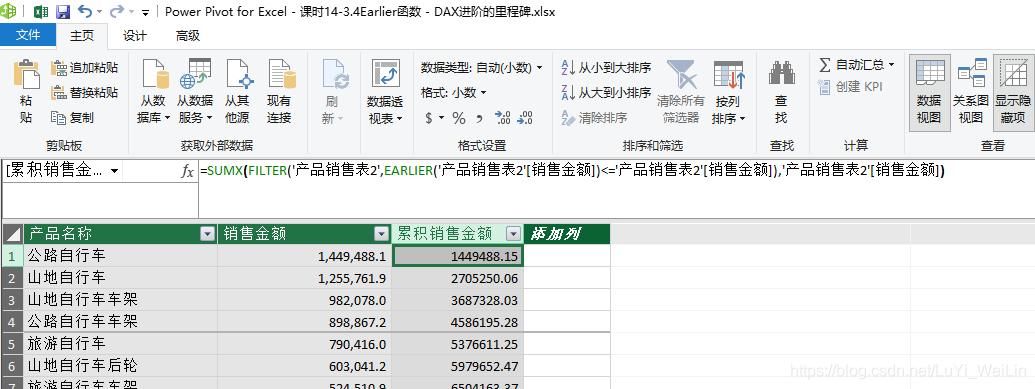Screen dimensions: 1035x389
Task: Click 从其他源 (From Other Sources)
Action: (x=236, y=92)
